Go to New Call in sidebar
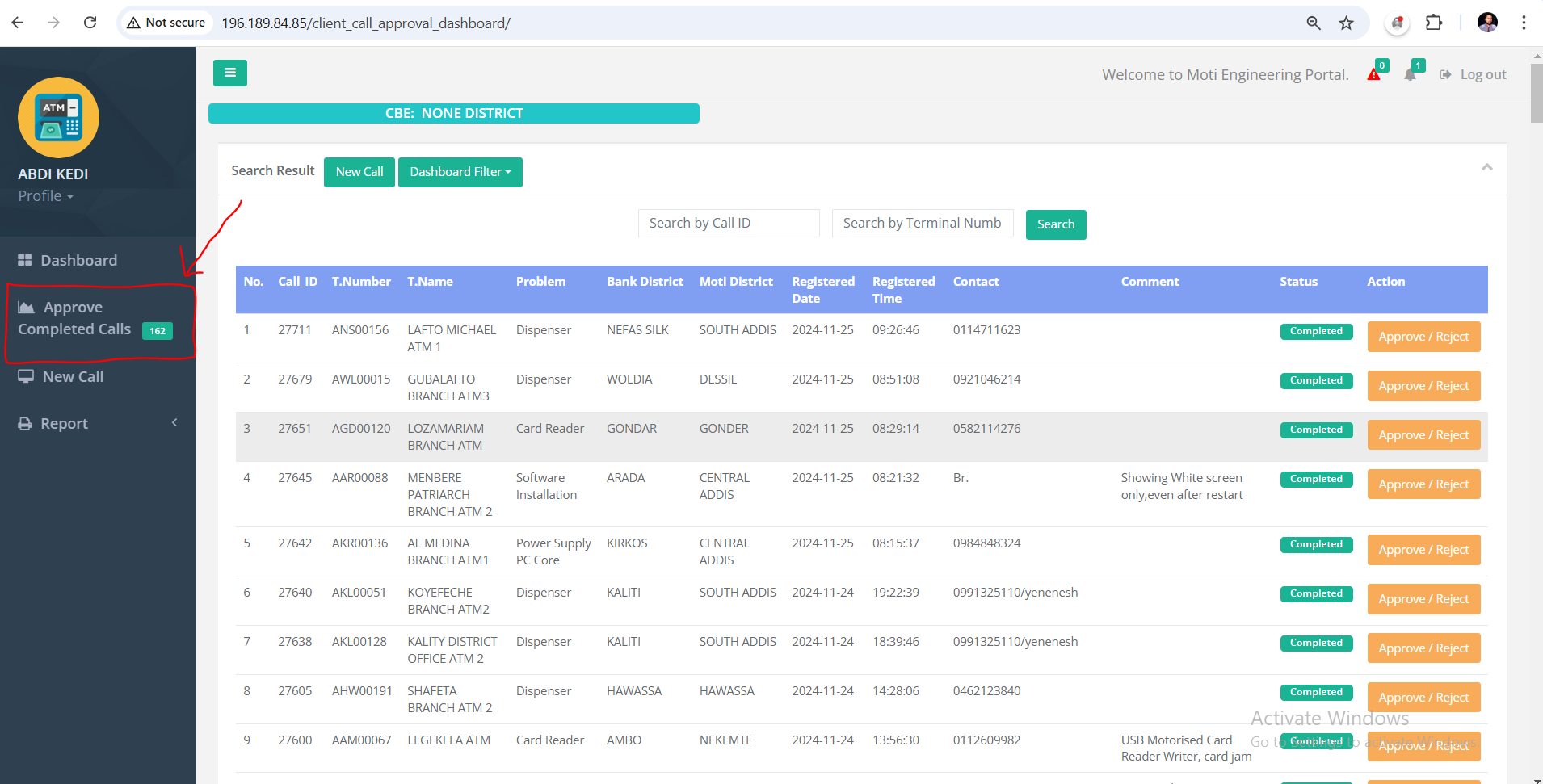Screen dimensions: 1543x784 [73, 377]
